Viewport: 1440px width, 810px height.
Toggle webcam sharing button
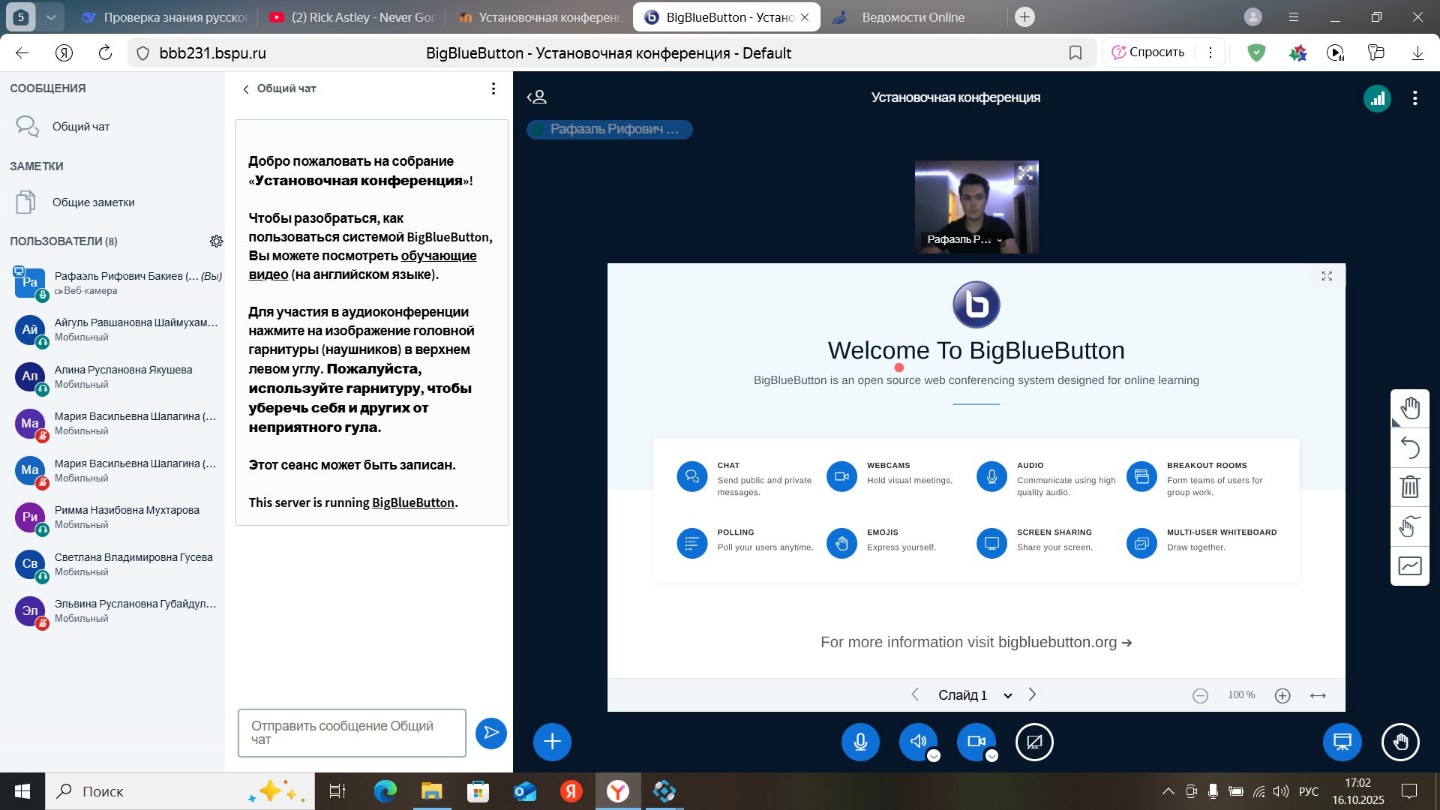(x=975, y=742)
